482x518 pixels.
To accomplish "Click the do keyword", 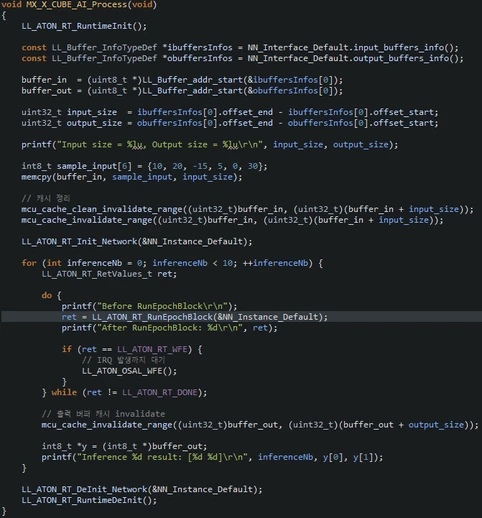I will (46, 295).
